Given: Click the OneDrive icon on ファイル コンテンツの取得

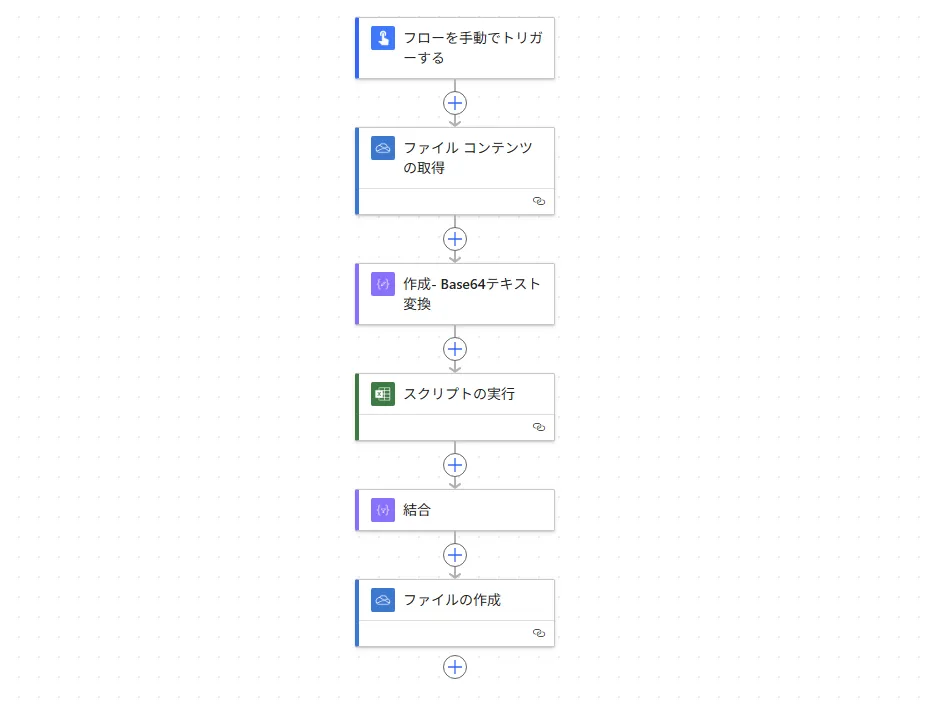Looking at the screenshot, I should coord(383,148).
